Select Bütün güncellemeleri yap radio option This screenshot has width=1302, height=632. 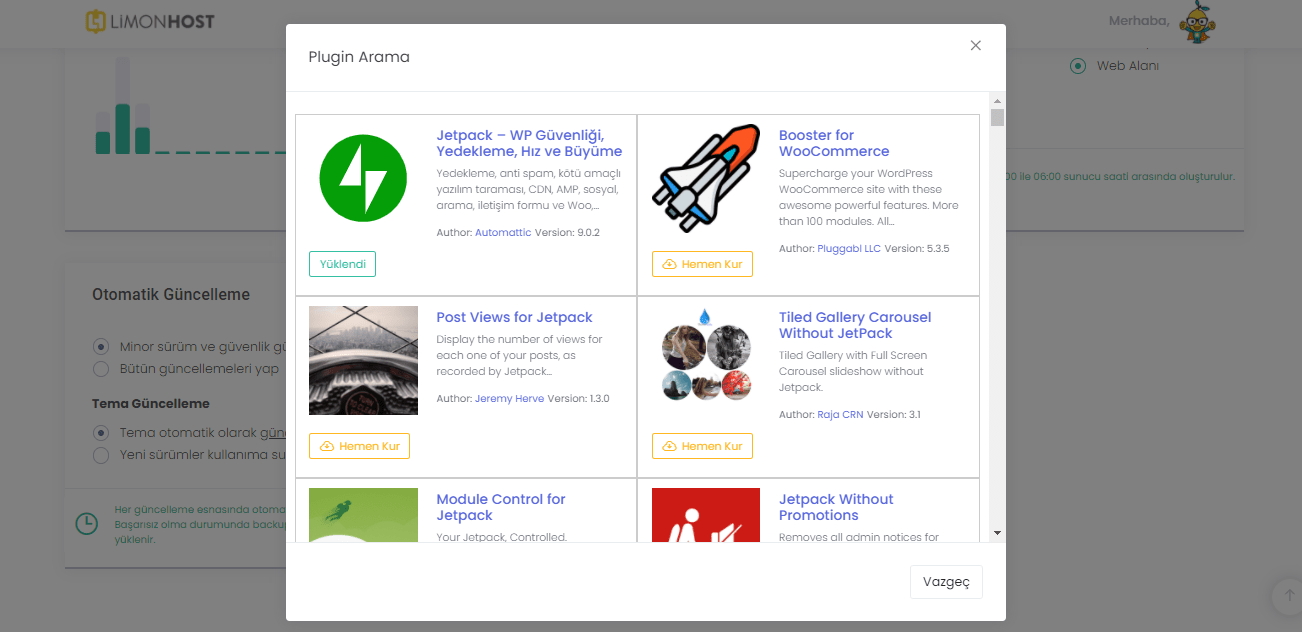tap(100, 368)
